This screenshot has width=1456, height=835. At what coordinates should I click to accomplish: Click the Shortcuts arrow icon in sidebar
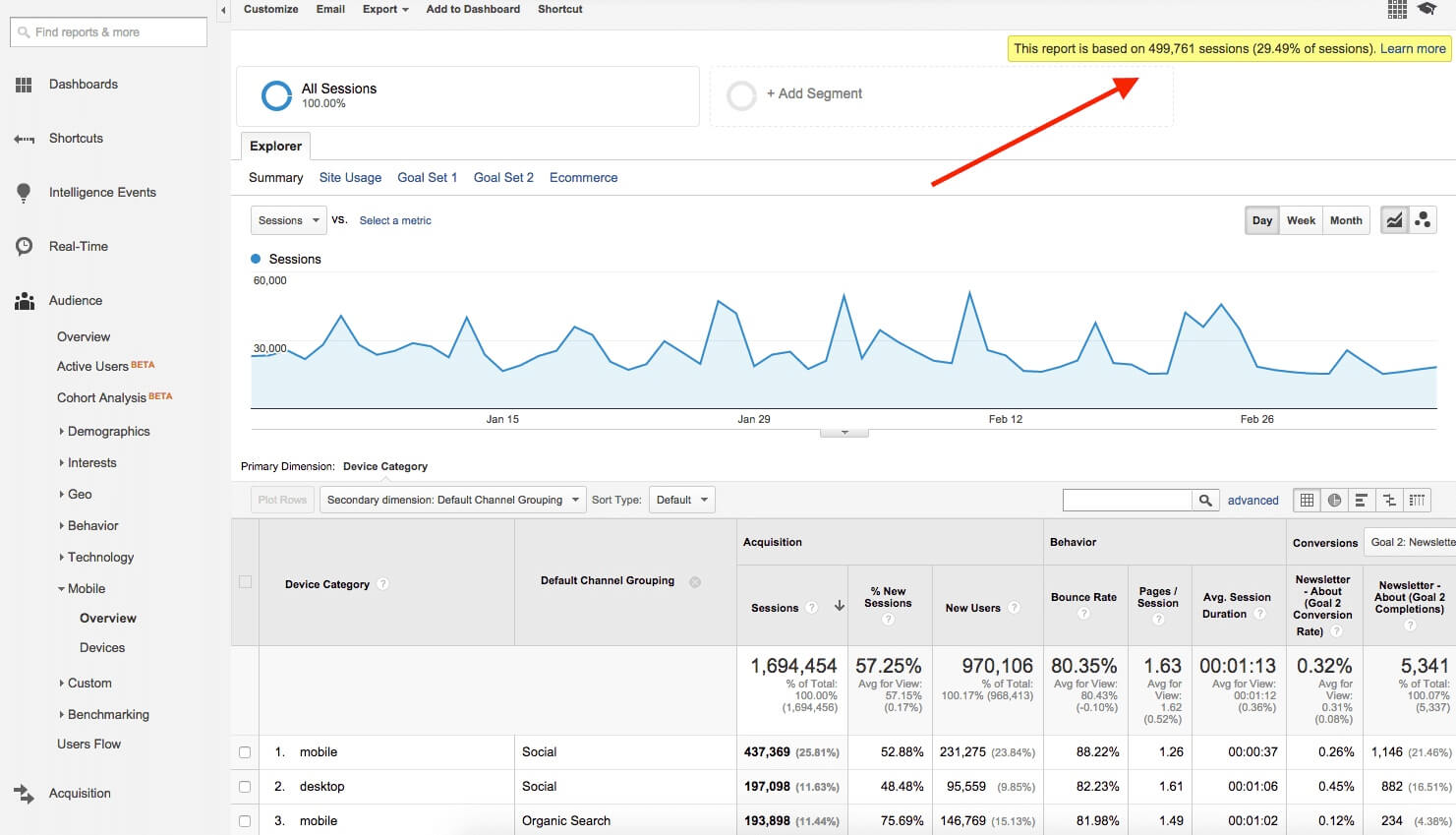24,139
